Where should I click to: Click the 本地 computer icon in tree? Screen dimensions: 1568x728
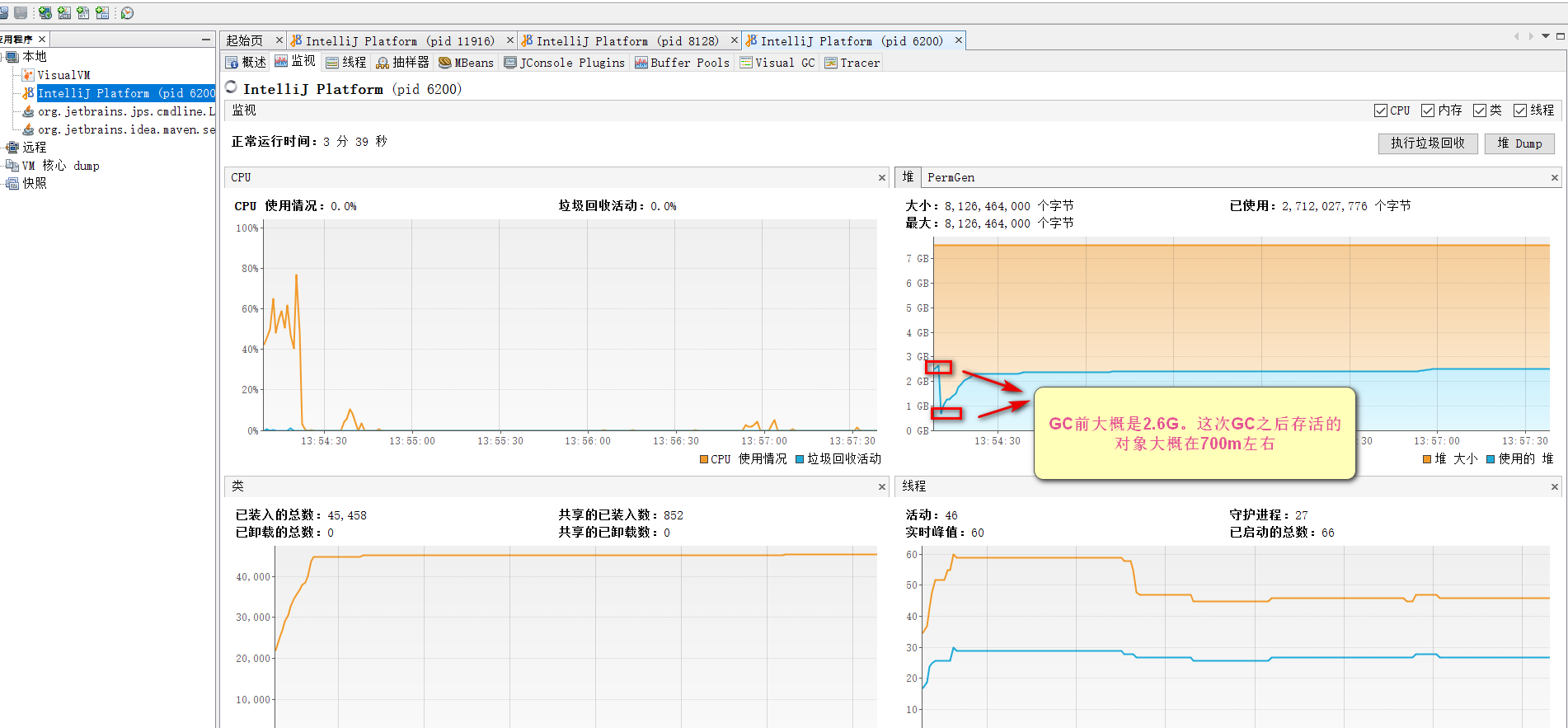coord(12,57)
